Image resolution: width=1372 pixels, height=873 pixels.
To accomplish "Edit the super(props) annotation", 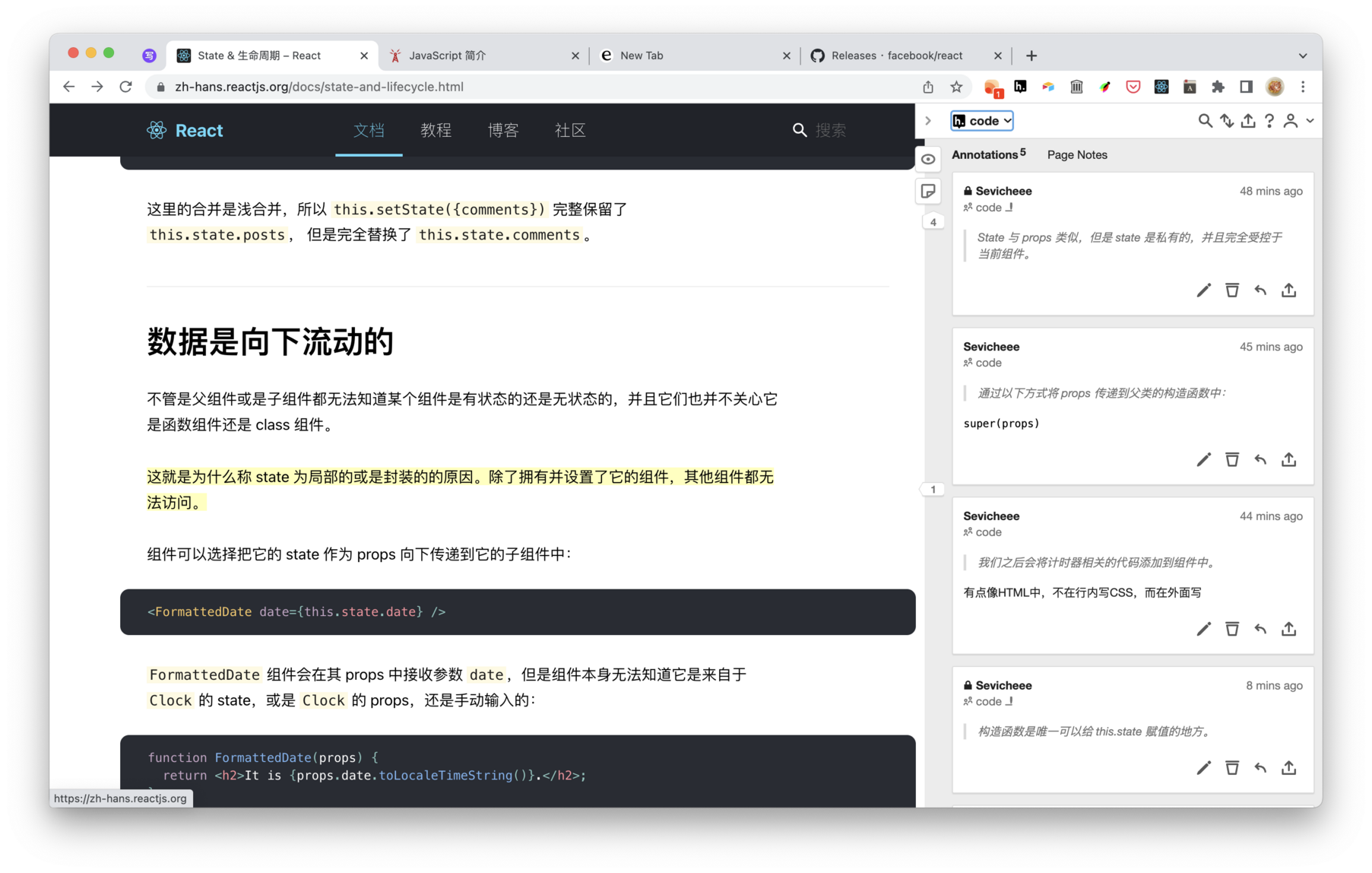I will click(1204, 460).
